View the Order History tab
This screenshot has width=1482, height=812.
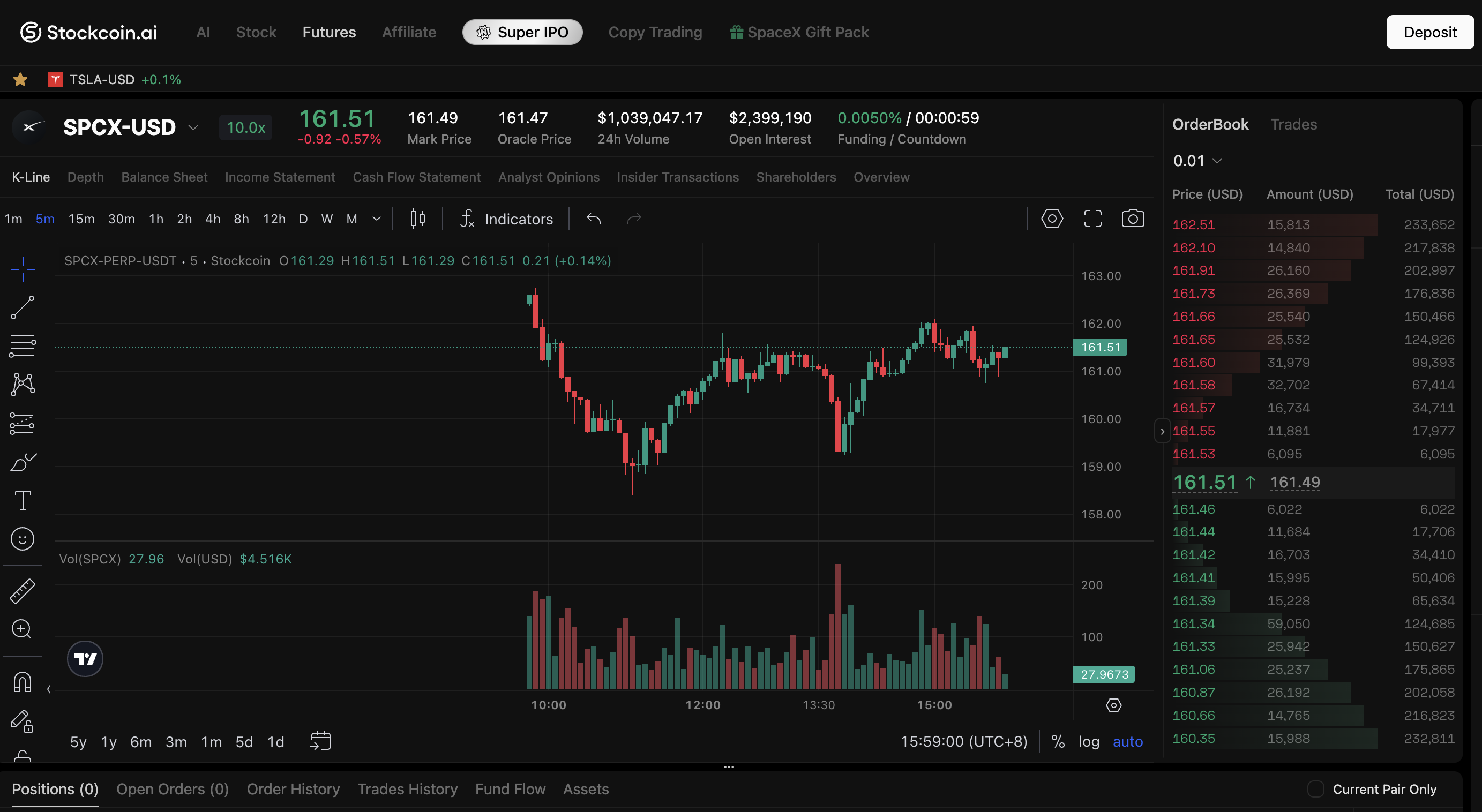[294, 789]
